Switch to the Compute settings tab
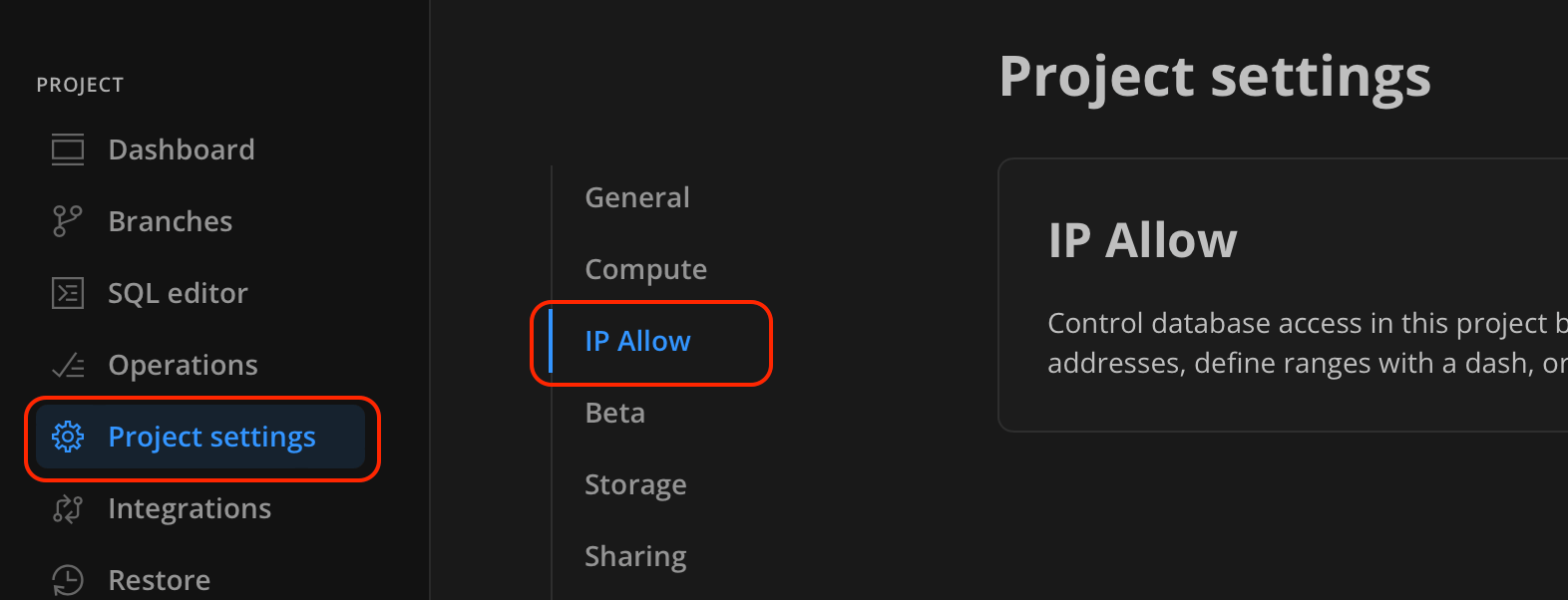The image size is (1568, 600). (645, 268)
